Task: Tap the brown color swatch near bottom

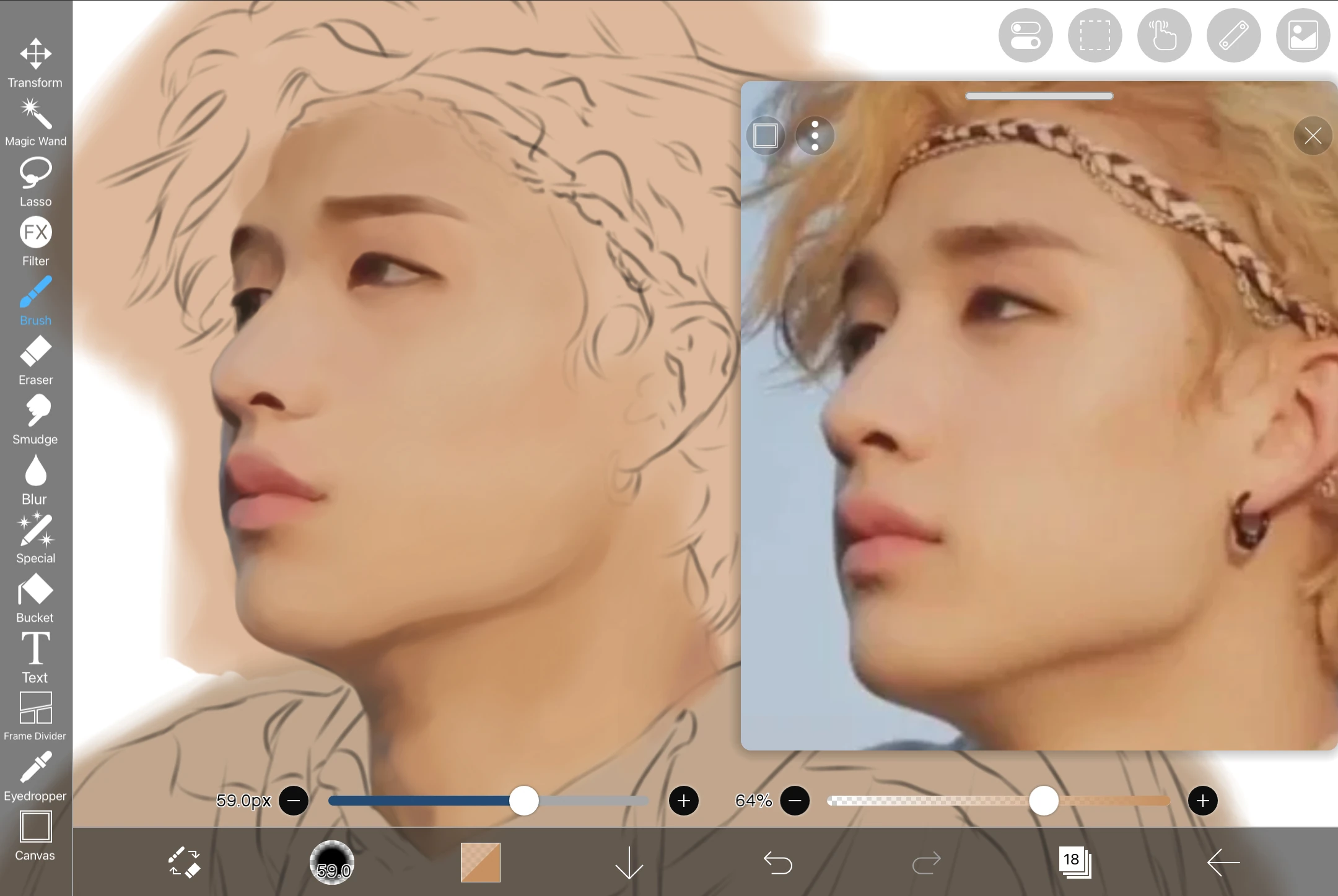Action: pos(479,861)
